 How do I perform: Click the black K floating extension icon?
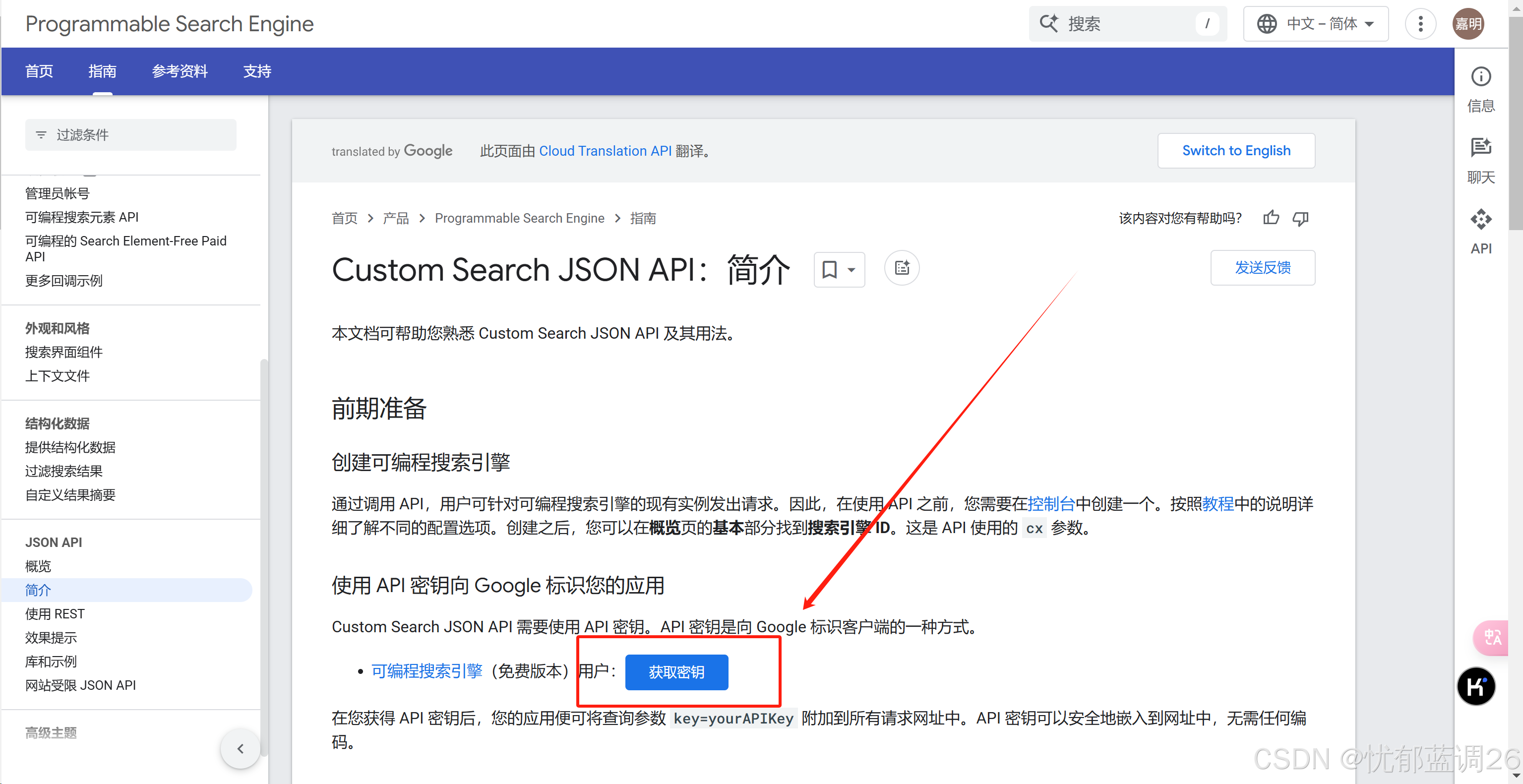coord(1476,686)
